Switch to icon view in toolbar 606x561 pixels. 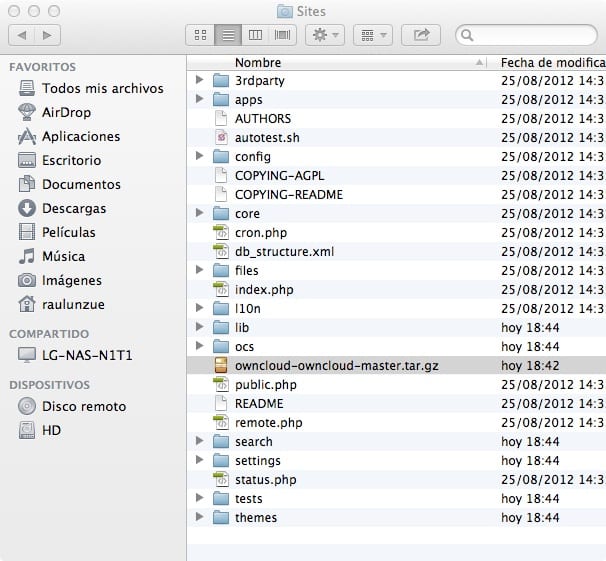pyautogui.click(x=199, y=35)
